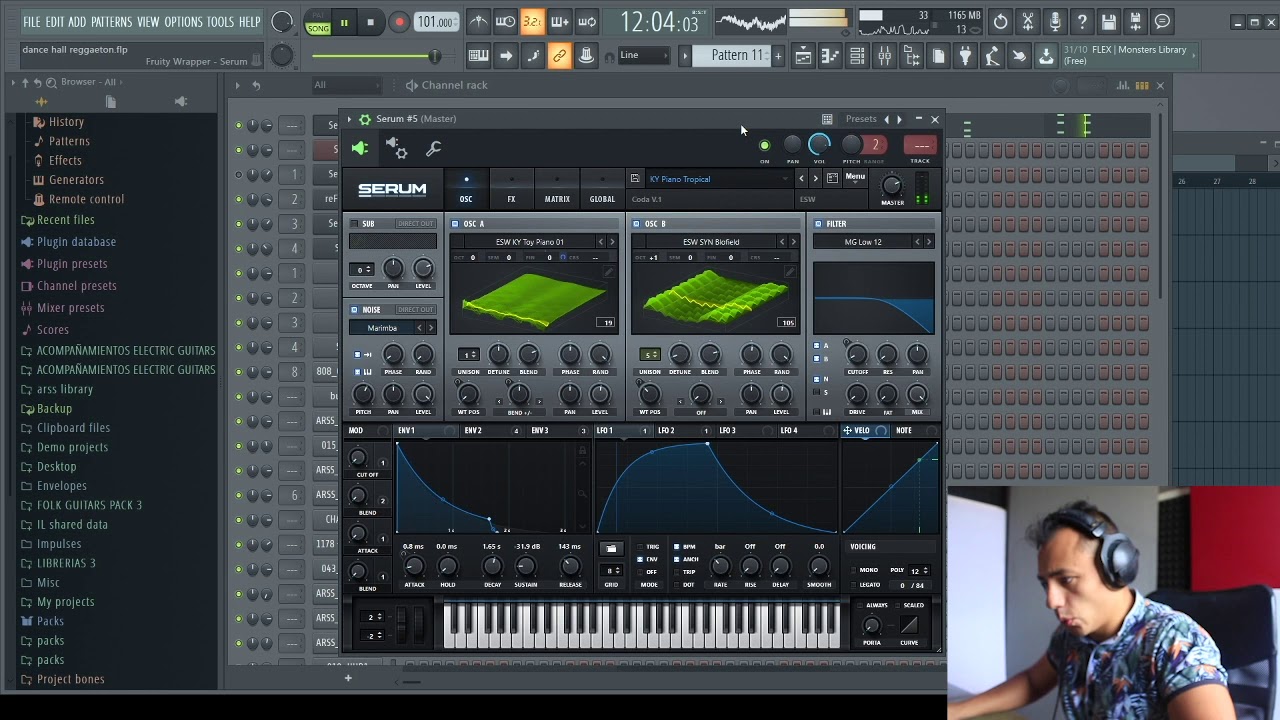Open Serum preset browser icon beside Menu
This screenshot has height=720, width=1280.
point(832,178)
